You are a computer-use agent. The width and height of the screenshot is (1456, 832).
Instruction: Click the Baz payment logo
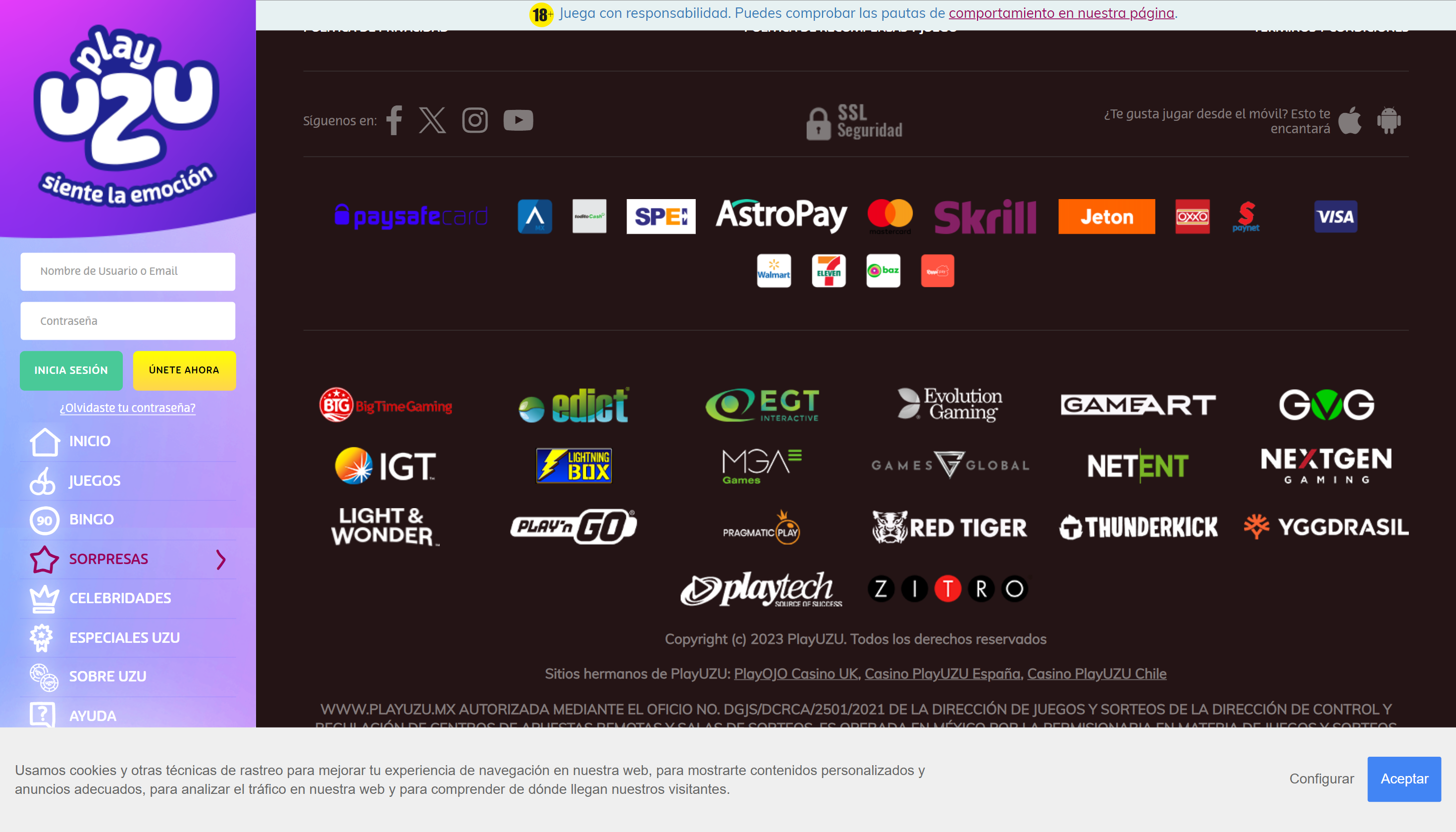pyautogui.click(x=884, y=271)
